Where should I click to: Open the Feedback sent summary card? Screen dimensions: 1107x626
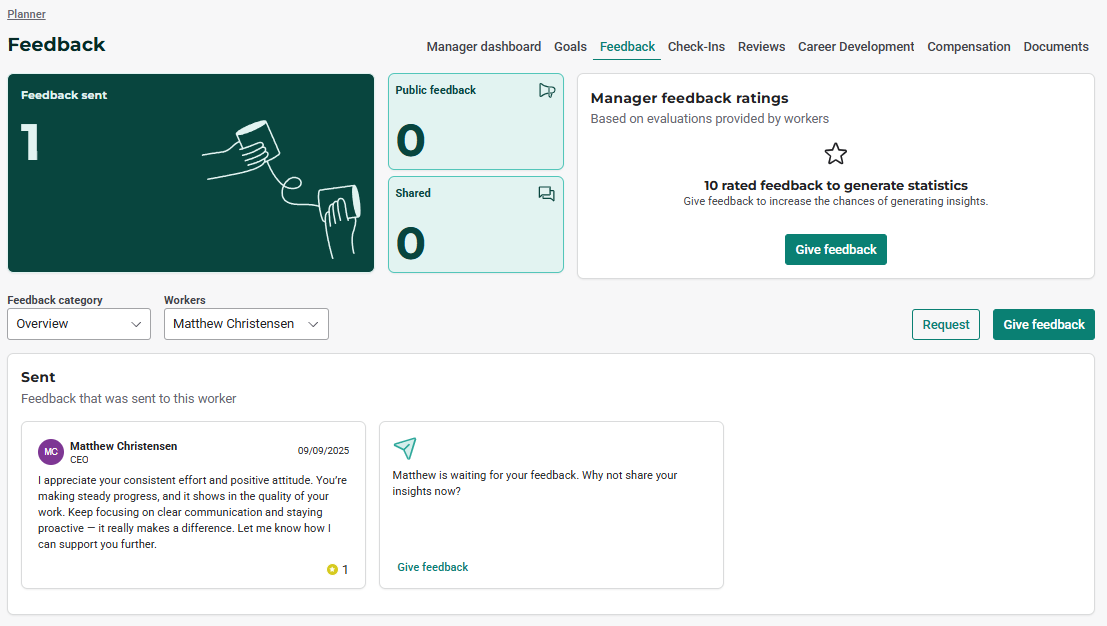(x=191, y=172)
